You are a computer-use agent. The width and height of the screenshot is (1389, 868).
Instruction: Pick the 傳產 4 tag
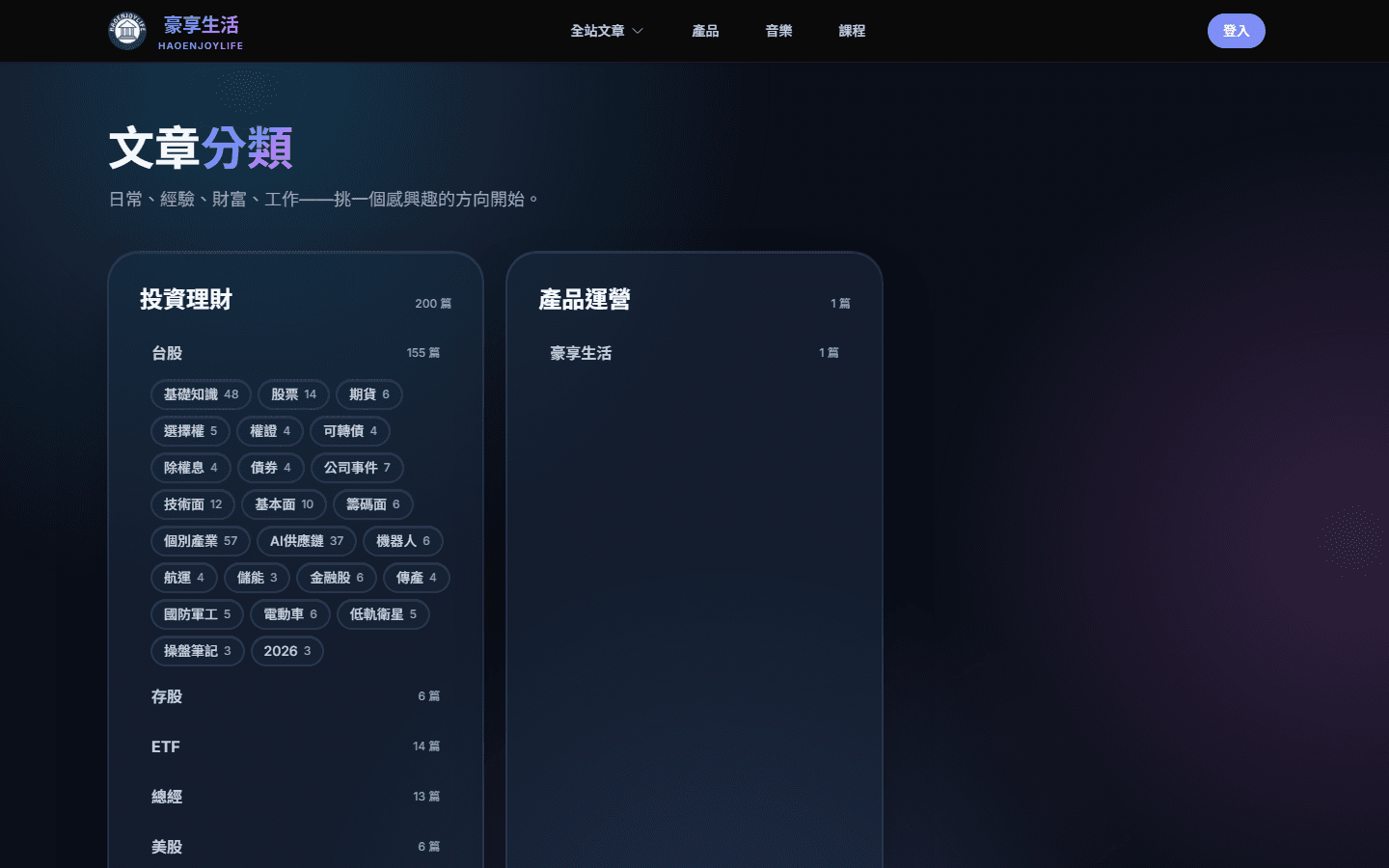click(x=417, y=578)
